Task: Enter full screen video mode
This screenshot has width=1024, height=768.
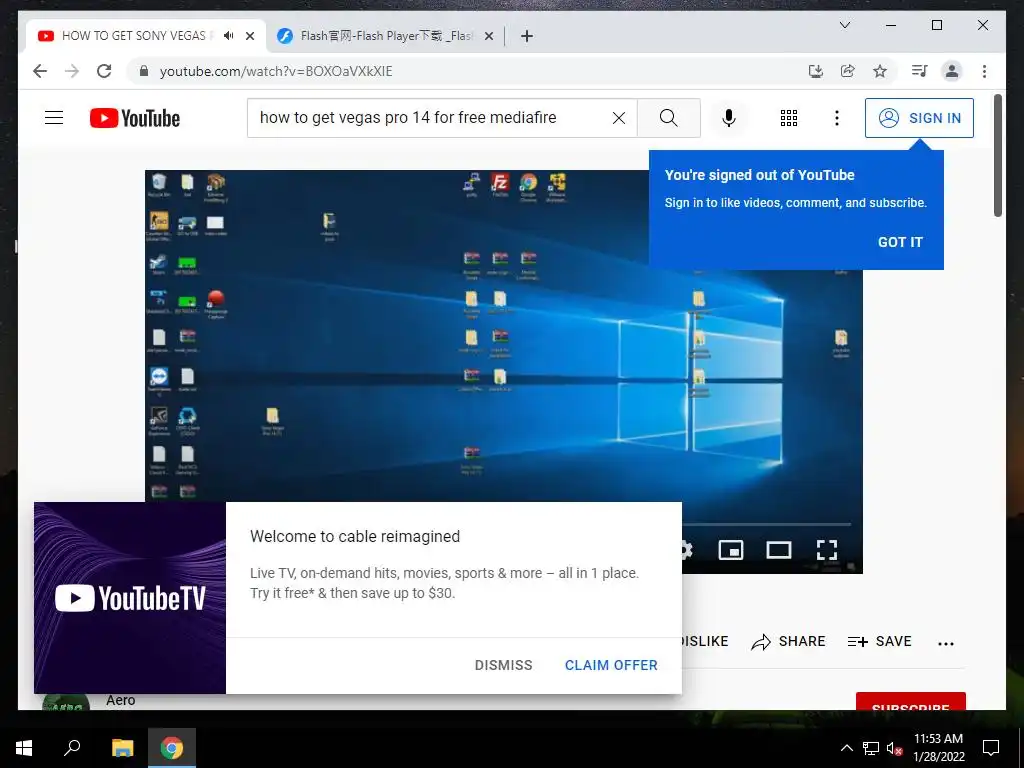Action: [827, 550]
